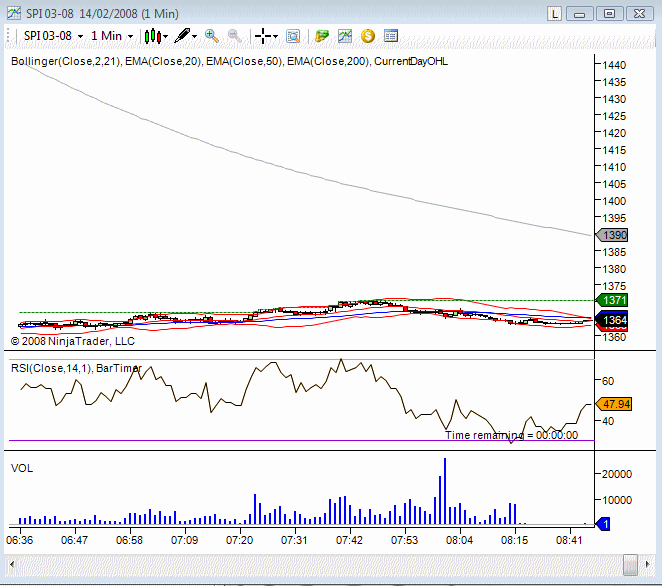Click the 20000 volume axis label

pos(617,474)
